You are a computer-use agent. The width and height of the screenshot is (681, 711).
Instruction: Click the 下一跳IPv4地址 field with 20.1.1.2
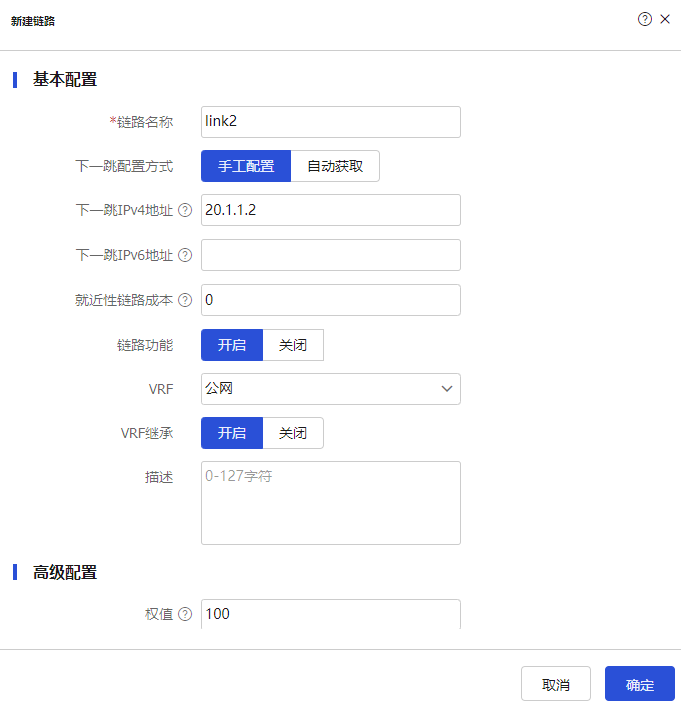tap(331, 210)
